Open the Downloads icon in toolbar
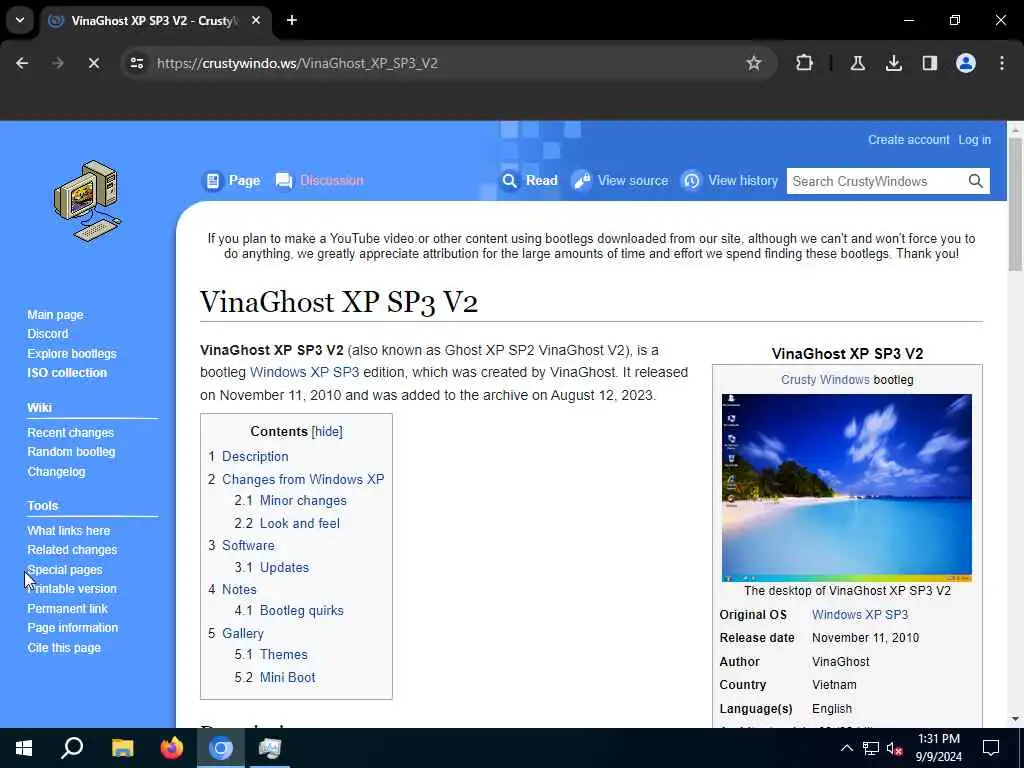This screenshot has width=1024, height=768. point(893,63)
